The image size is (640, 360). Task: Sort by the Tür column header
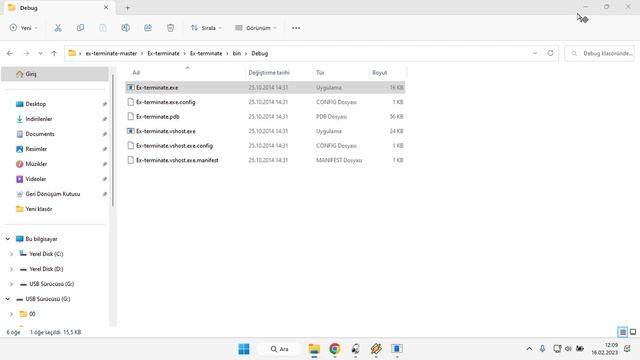[341, 72]
